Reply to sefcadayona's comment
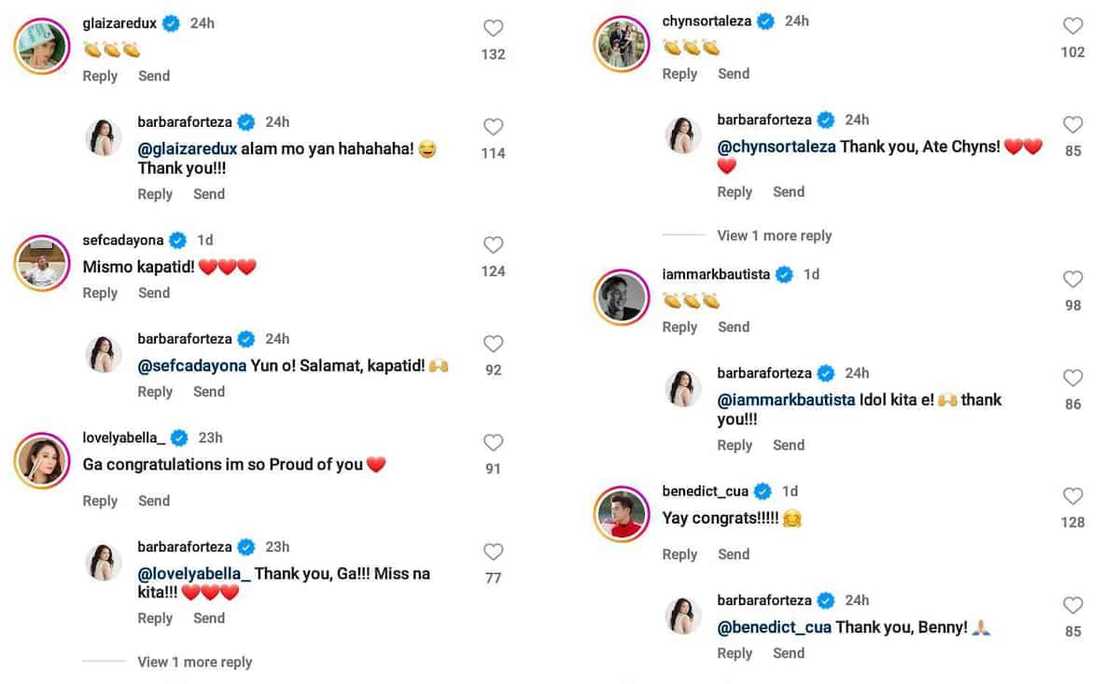Viewport: 1120px width, 684px height. tap(100, 293)
